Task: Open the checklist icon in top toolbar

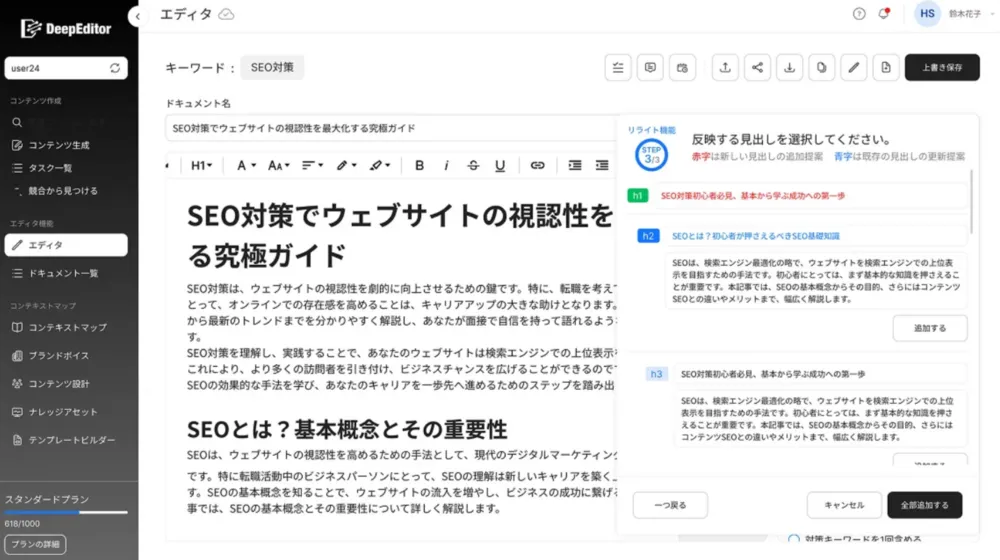Action: click(618, 68)
